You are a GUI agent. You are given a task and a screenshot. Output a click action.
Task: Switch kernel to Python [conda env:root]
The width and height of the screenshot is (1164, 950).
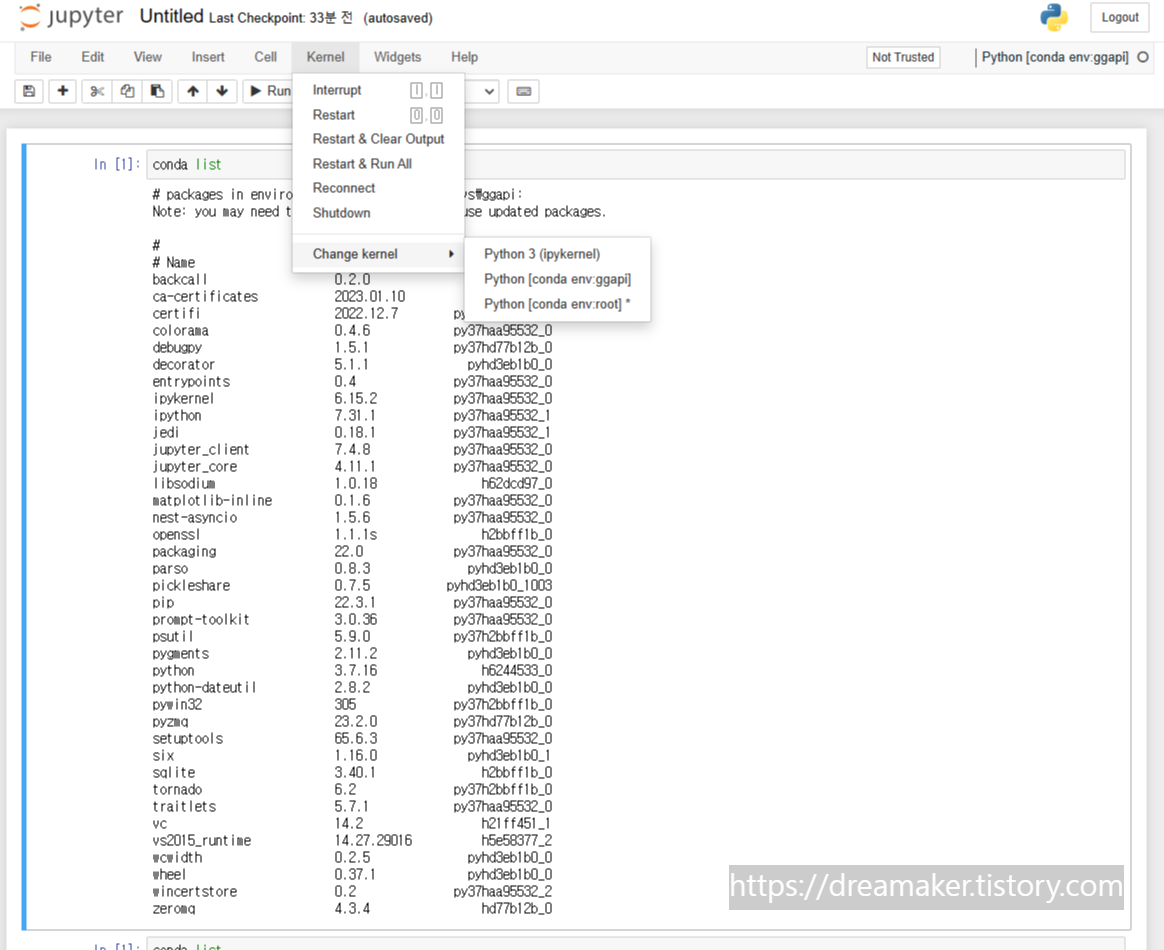click(557, 304)
